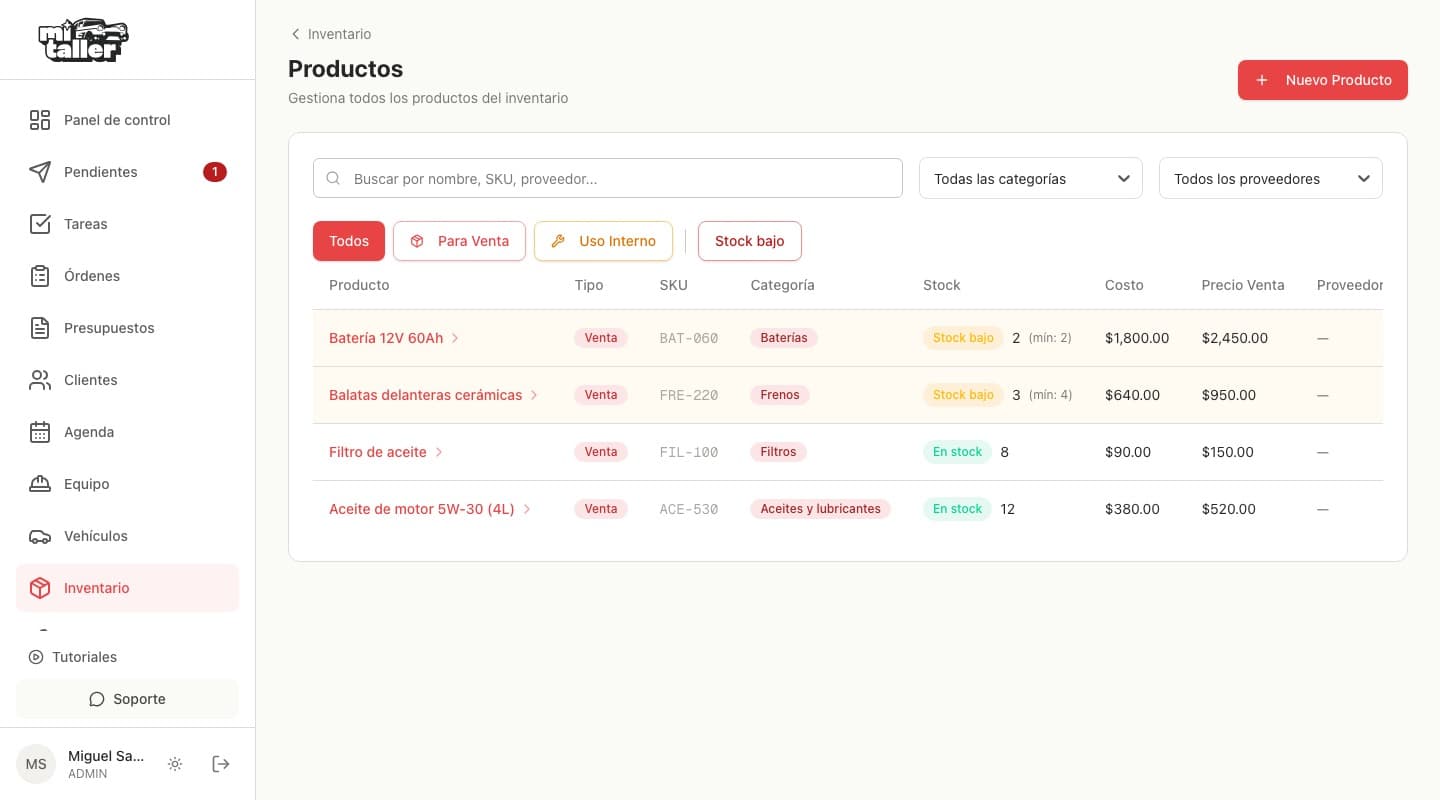Screen dimensions: 1440x800
Task: Go back to Inventario breadcrumb
Action: 331,34
